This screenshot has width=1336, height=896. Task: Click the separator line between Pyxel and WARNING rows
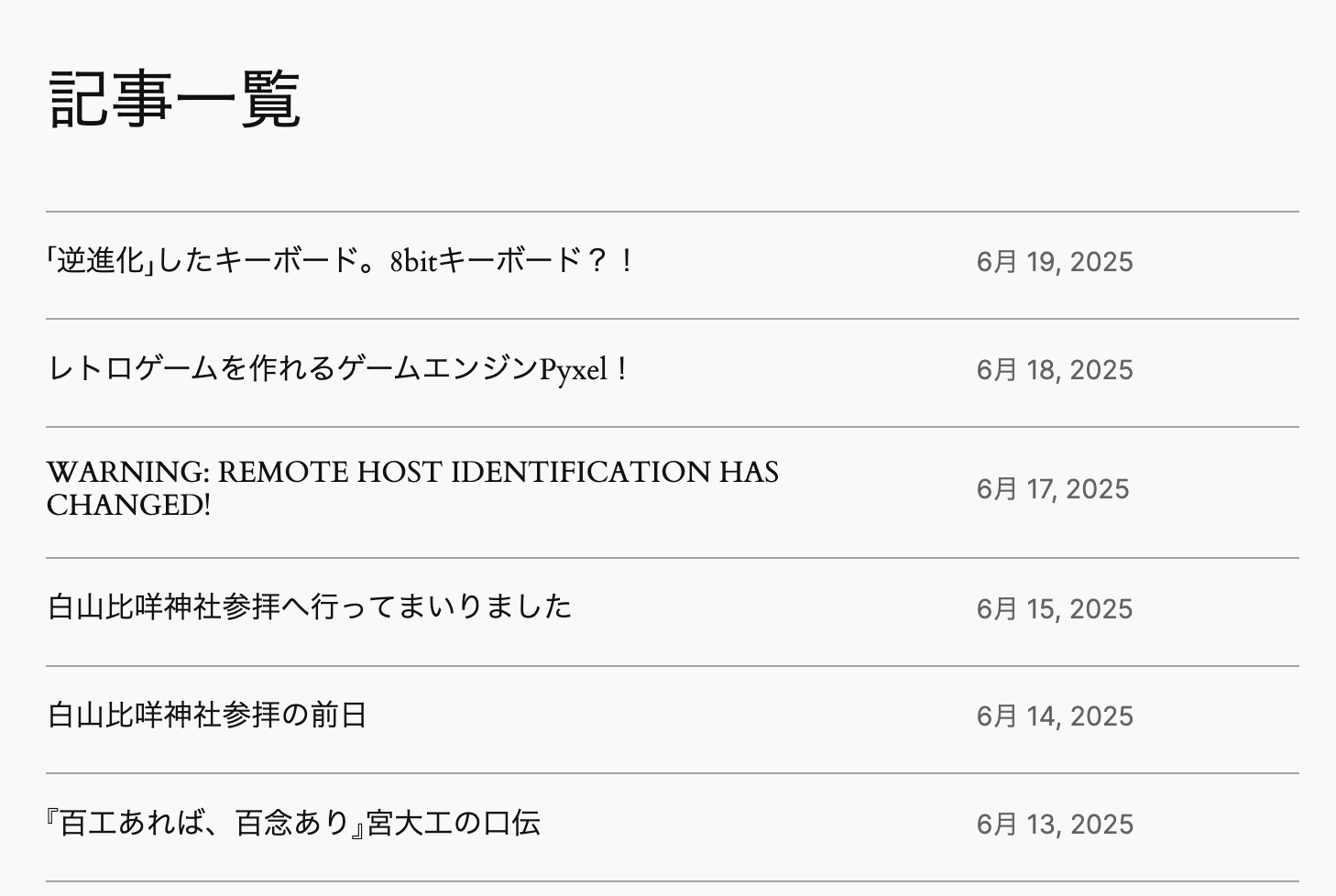pyautogui.click(x=672, y=427)
